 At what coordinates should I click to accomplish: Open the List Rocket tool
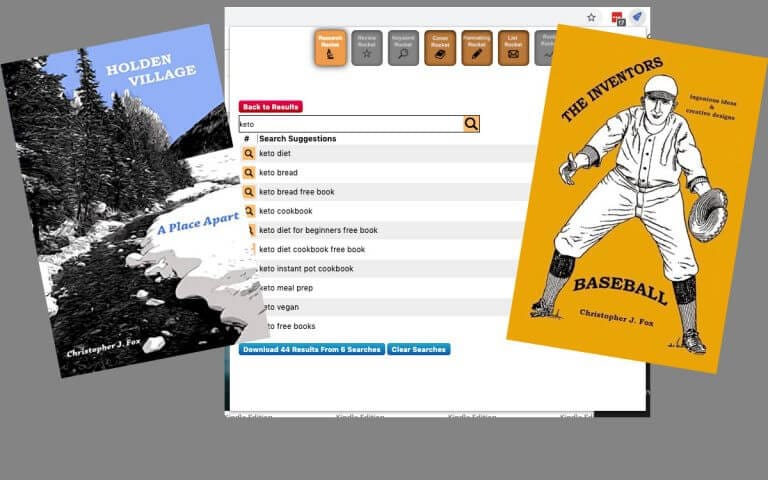[x=513, y=48]
